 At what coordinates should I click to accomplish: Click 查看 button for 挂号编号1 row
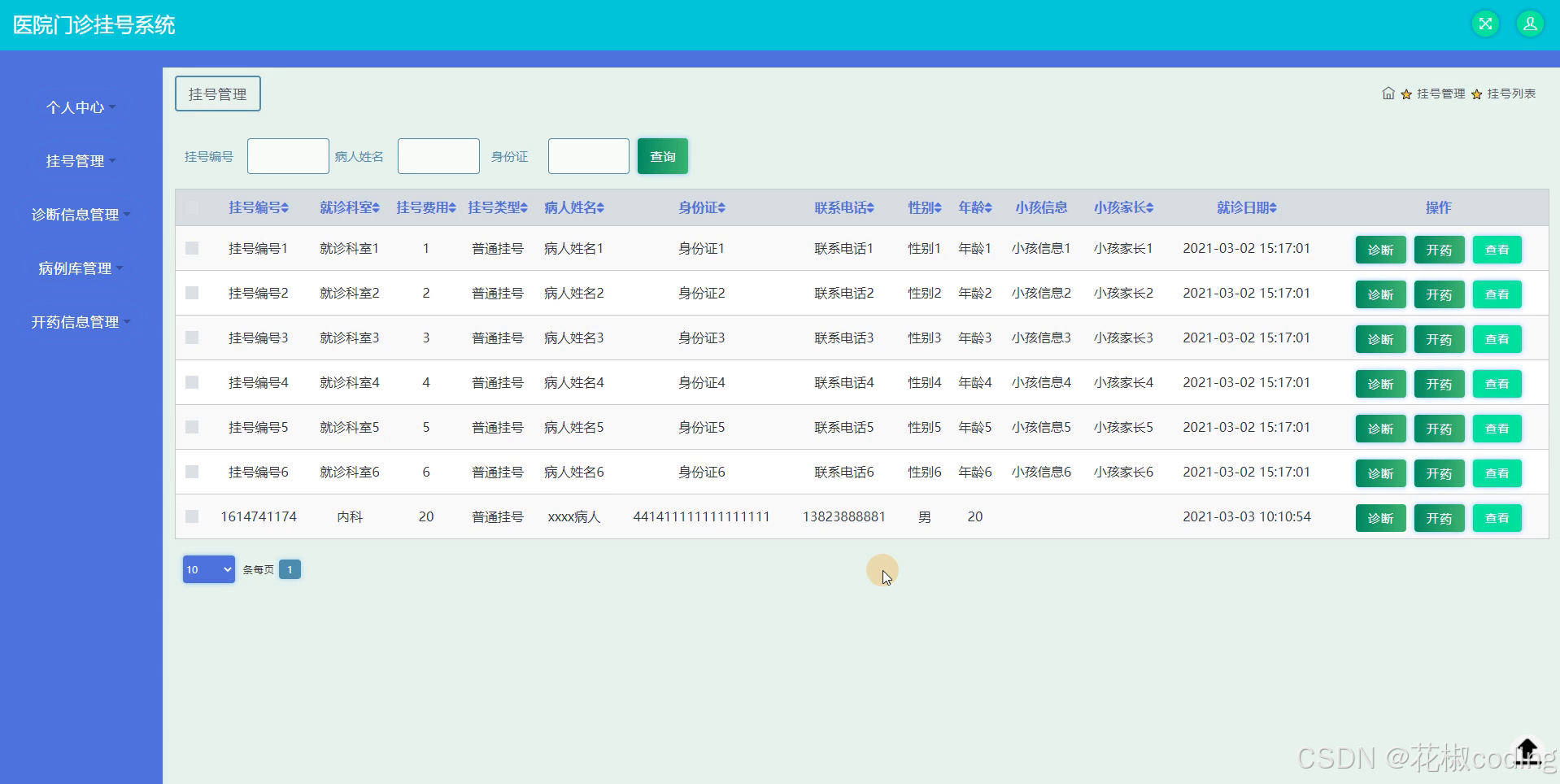1497,250
